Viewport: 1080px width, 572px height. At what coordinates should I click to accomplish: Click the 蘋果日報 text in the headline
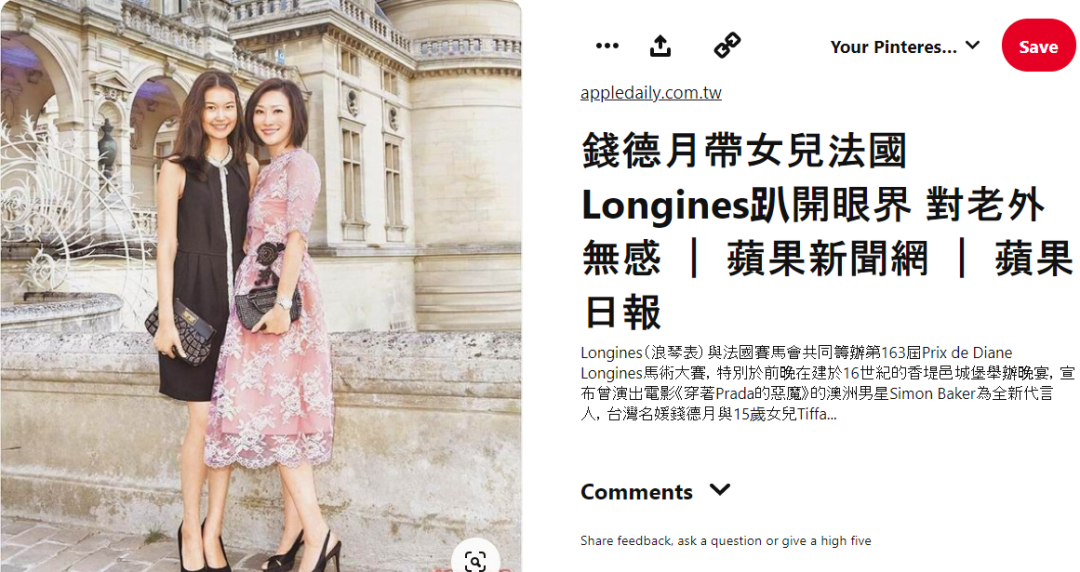(827, 286)
